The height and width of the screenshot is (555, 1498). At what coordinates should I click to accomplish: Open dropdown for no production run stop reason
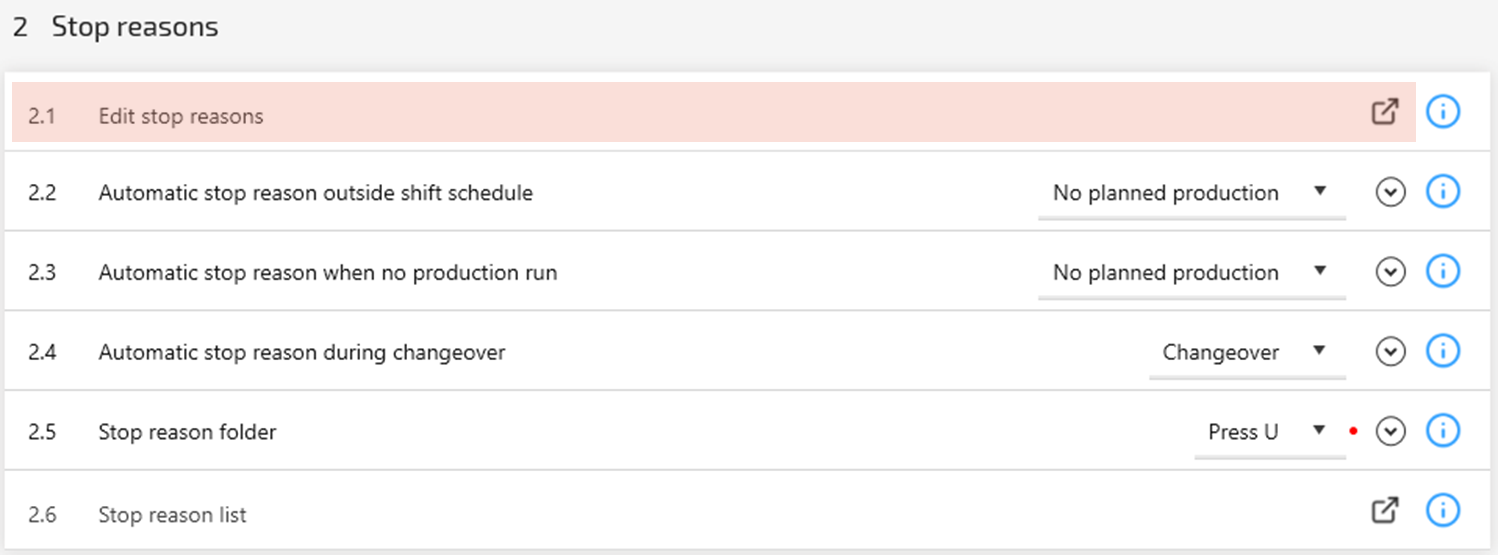[1191, 272]
